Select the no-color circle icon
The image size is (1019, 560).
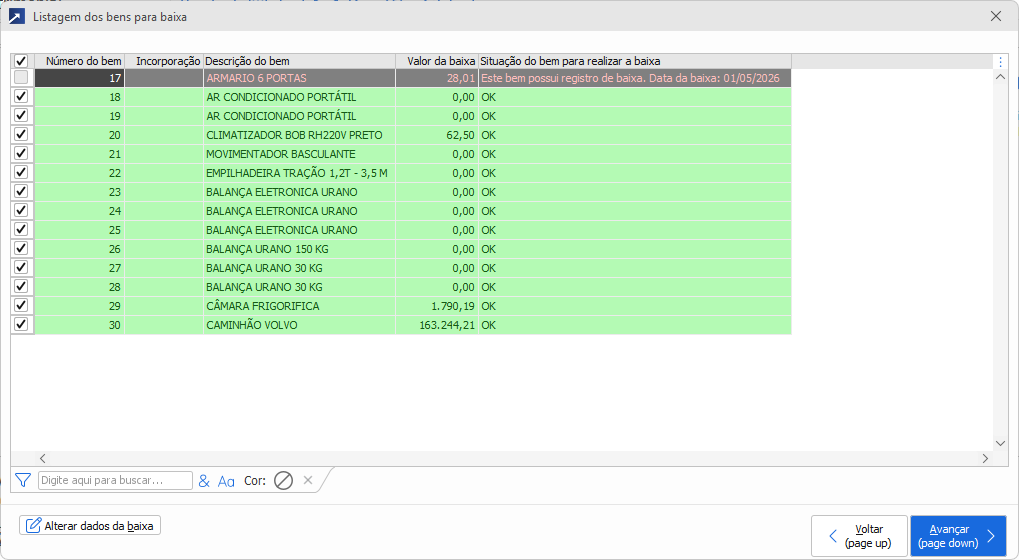click(283, 481)
